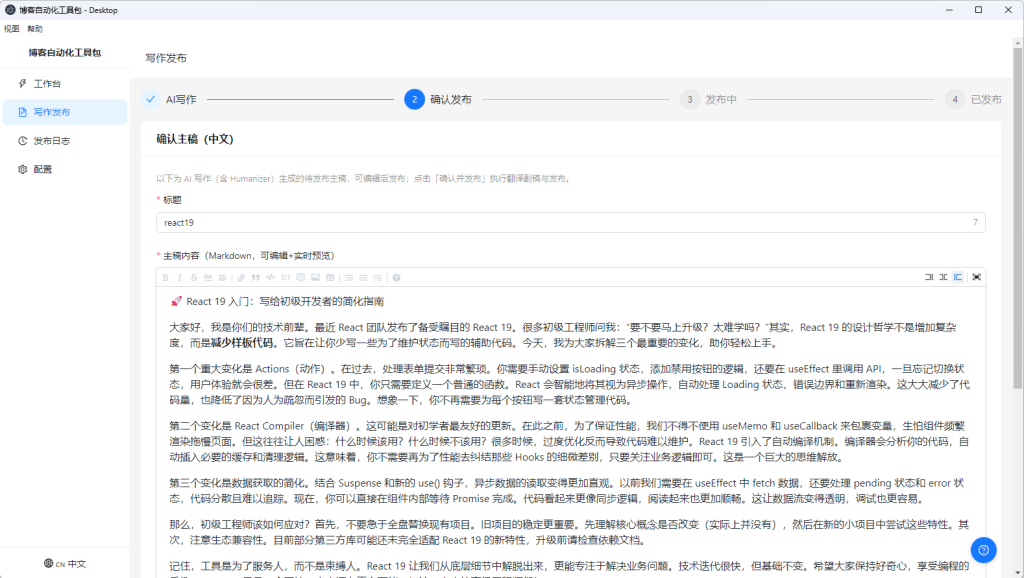1024x578 pixels.
Task: Open the Markdown help question icon in toolbar
Action: [x=396, y=278]
